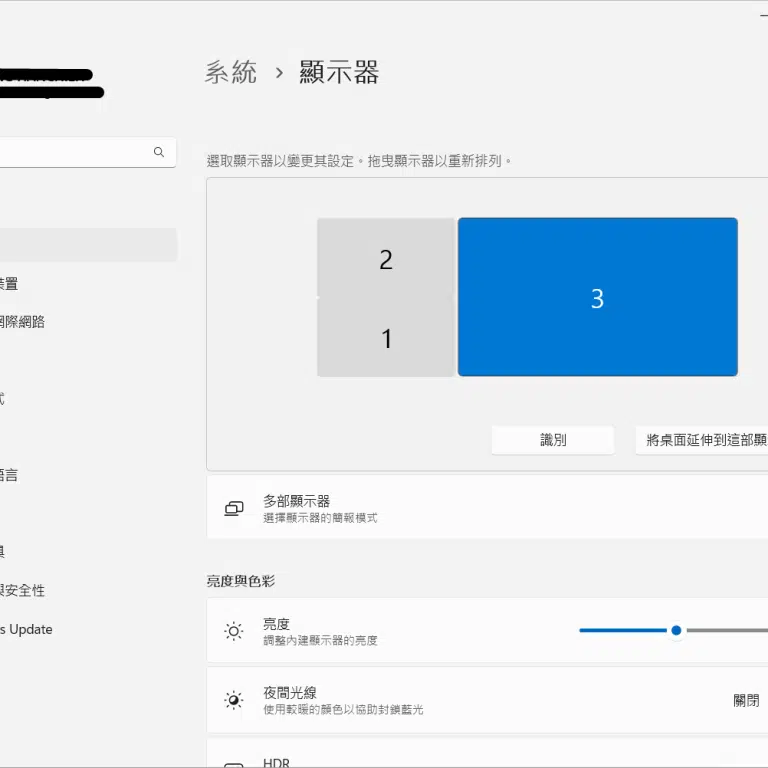Open the 網際網路 sidebar category

22,322
